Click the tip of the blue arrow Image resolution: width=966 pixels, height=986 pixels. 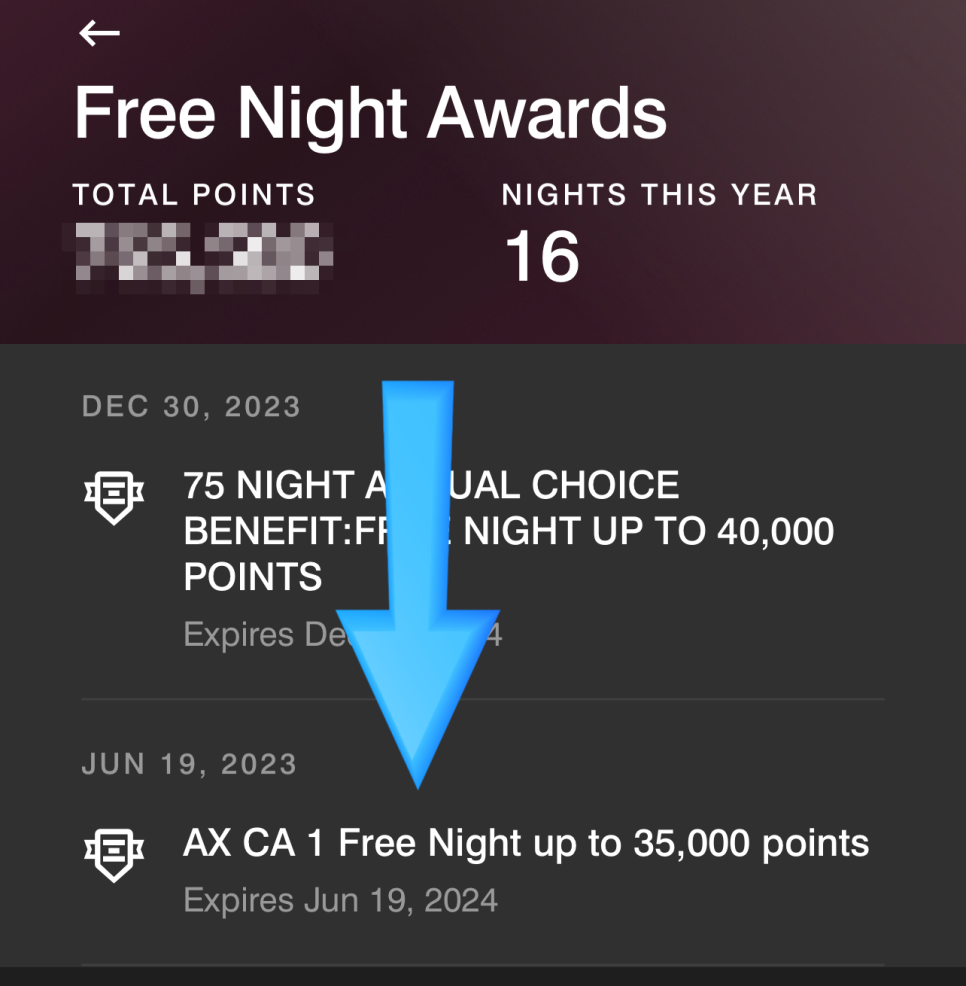tap(418, 780)
